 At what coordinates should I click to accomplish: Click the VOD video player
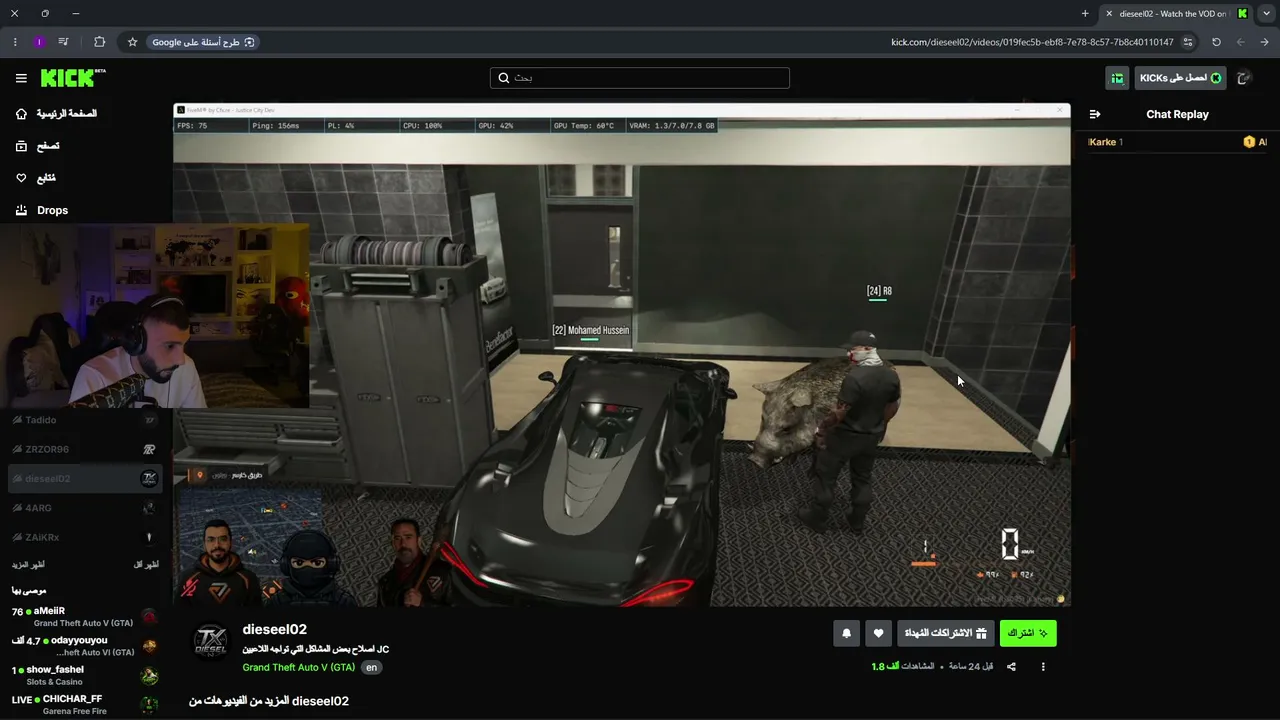pos(621,355)
